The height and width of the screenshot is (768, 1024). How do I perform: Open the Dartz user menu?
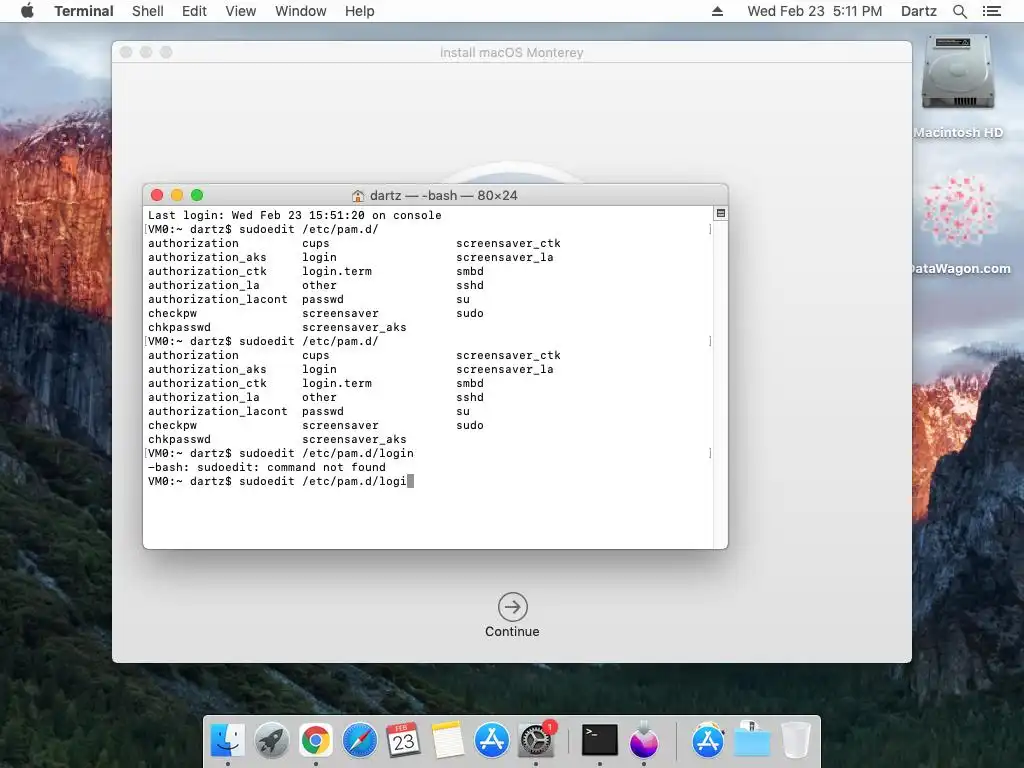coord(918,11)
